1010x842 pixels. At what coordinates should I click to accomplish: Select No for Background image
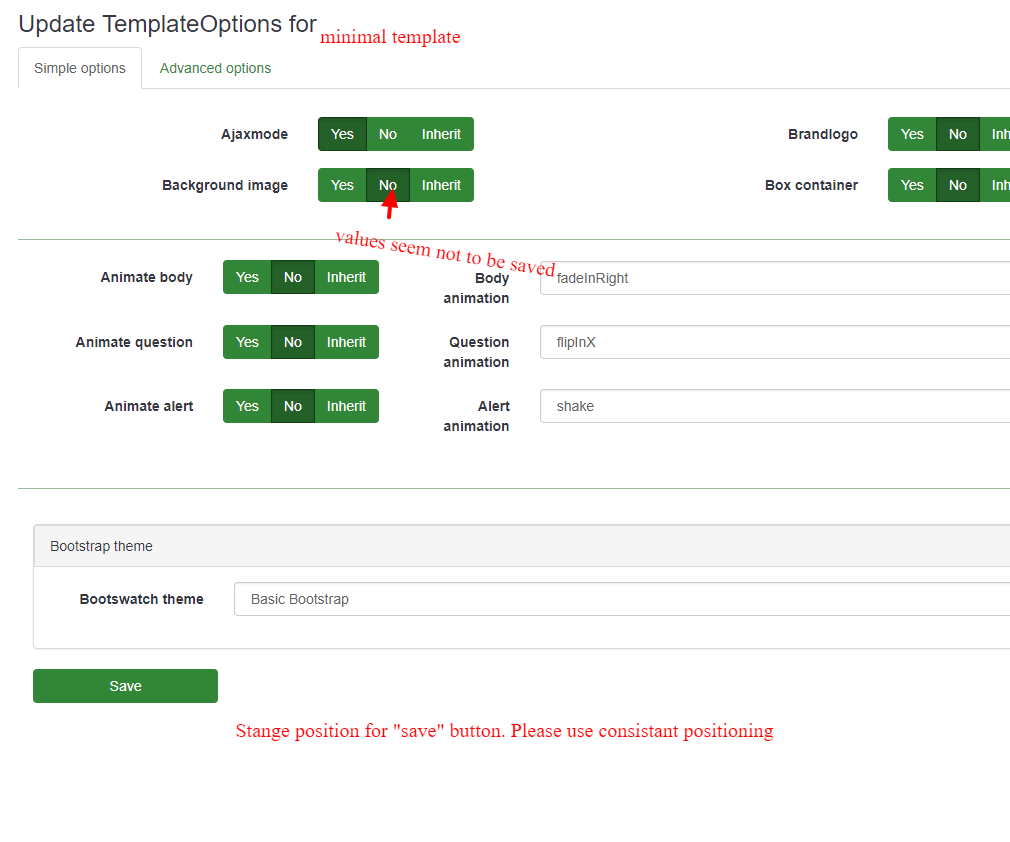point(388,185)
